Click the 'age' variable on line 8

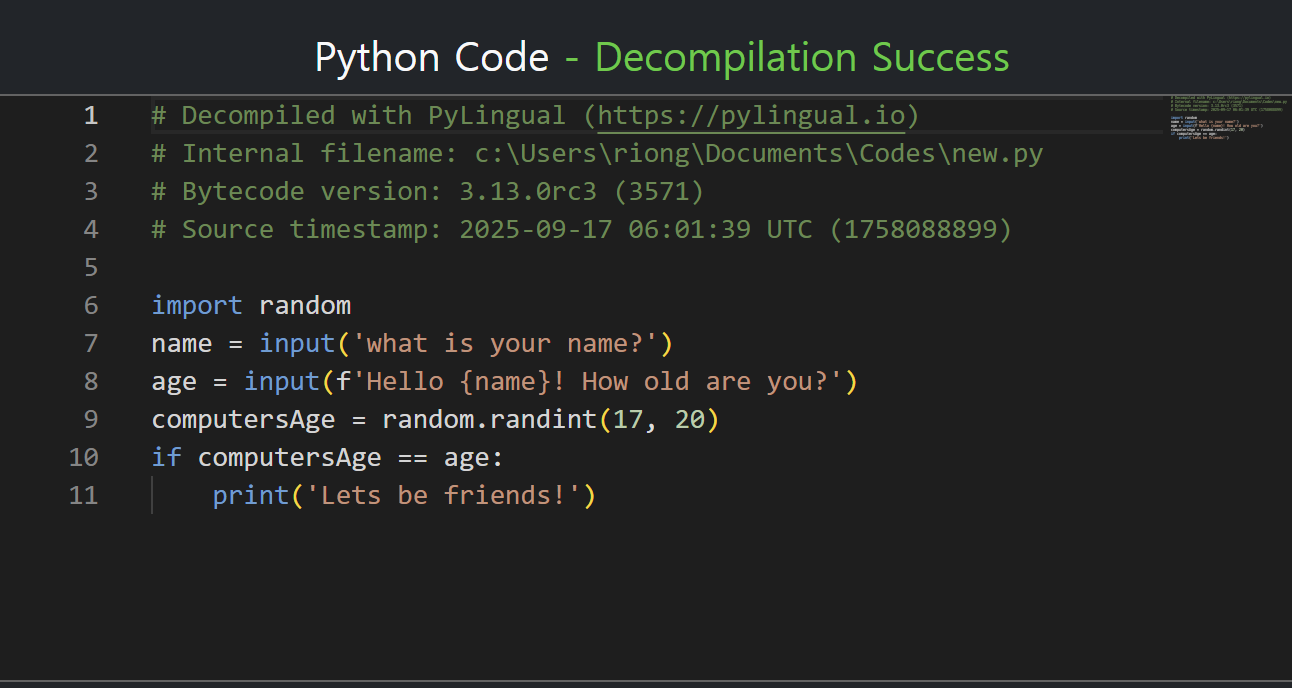tap(174, 382)
